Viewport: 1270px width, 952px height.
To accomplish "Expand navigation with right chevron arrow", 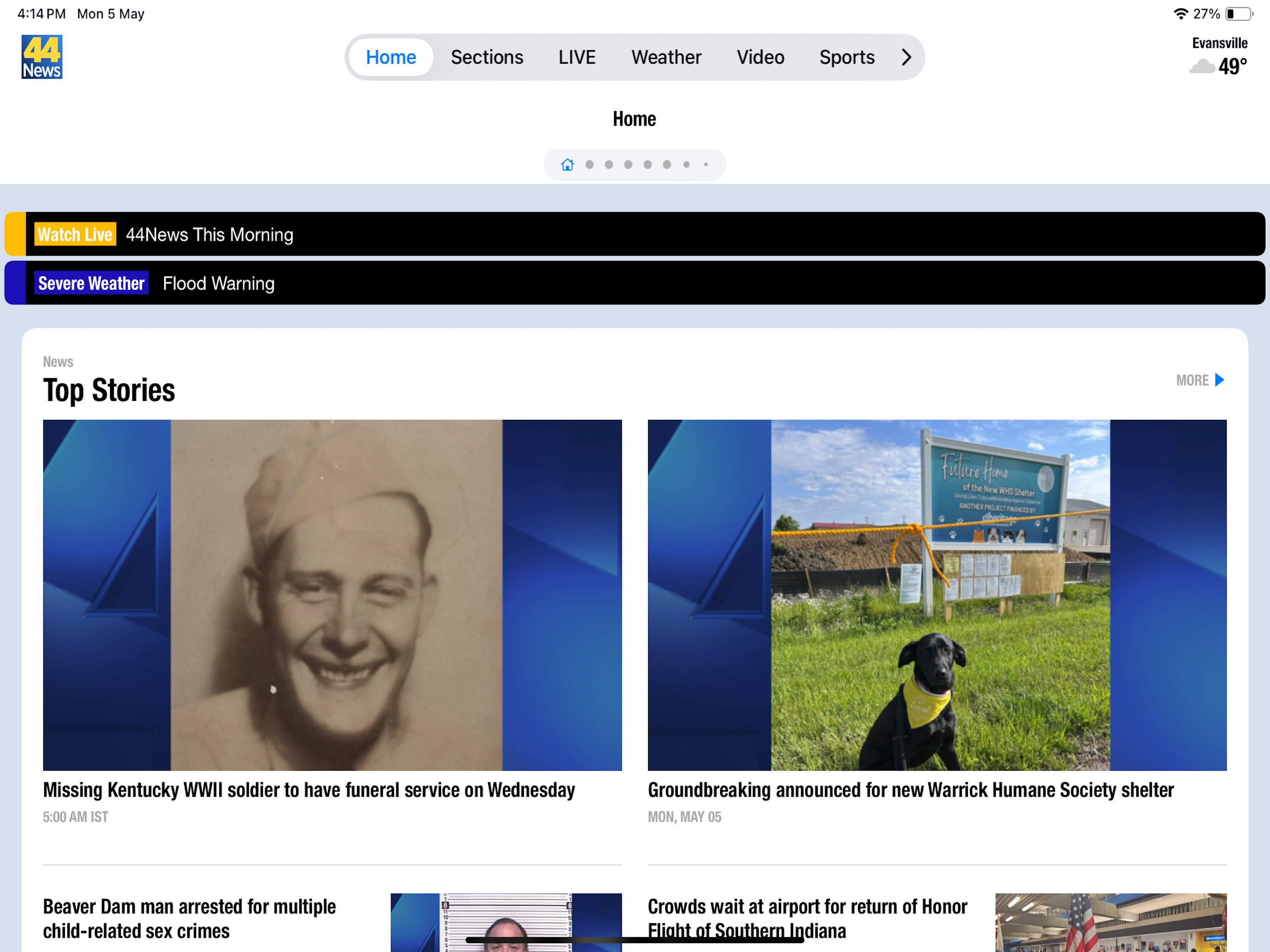I will click(906, 57).
